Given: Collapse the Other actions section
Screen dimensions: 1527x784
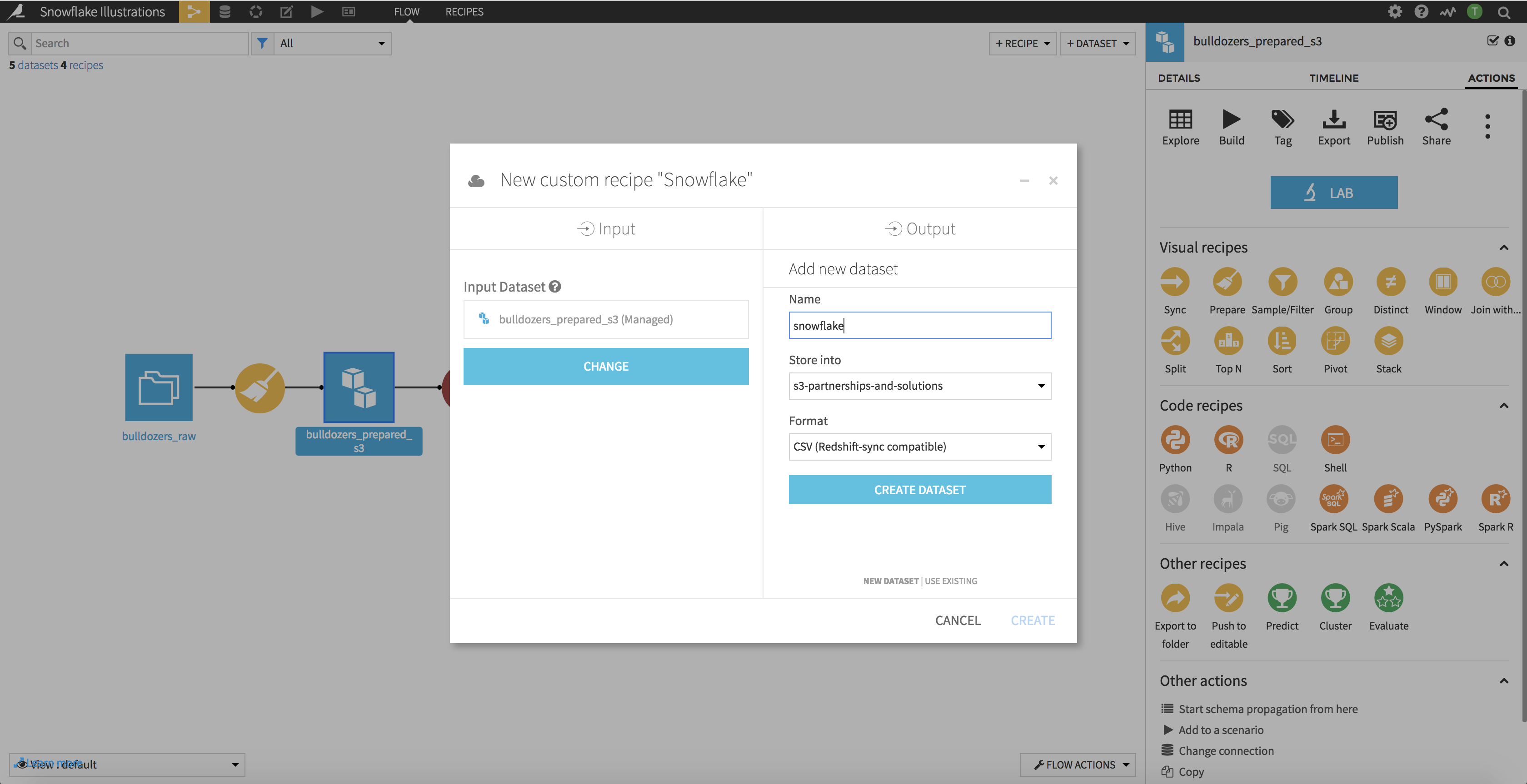Looking at the screenshot, I should coord(1504,681).
